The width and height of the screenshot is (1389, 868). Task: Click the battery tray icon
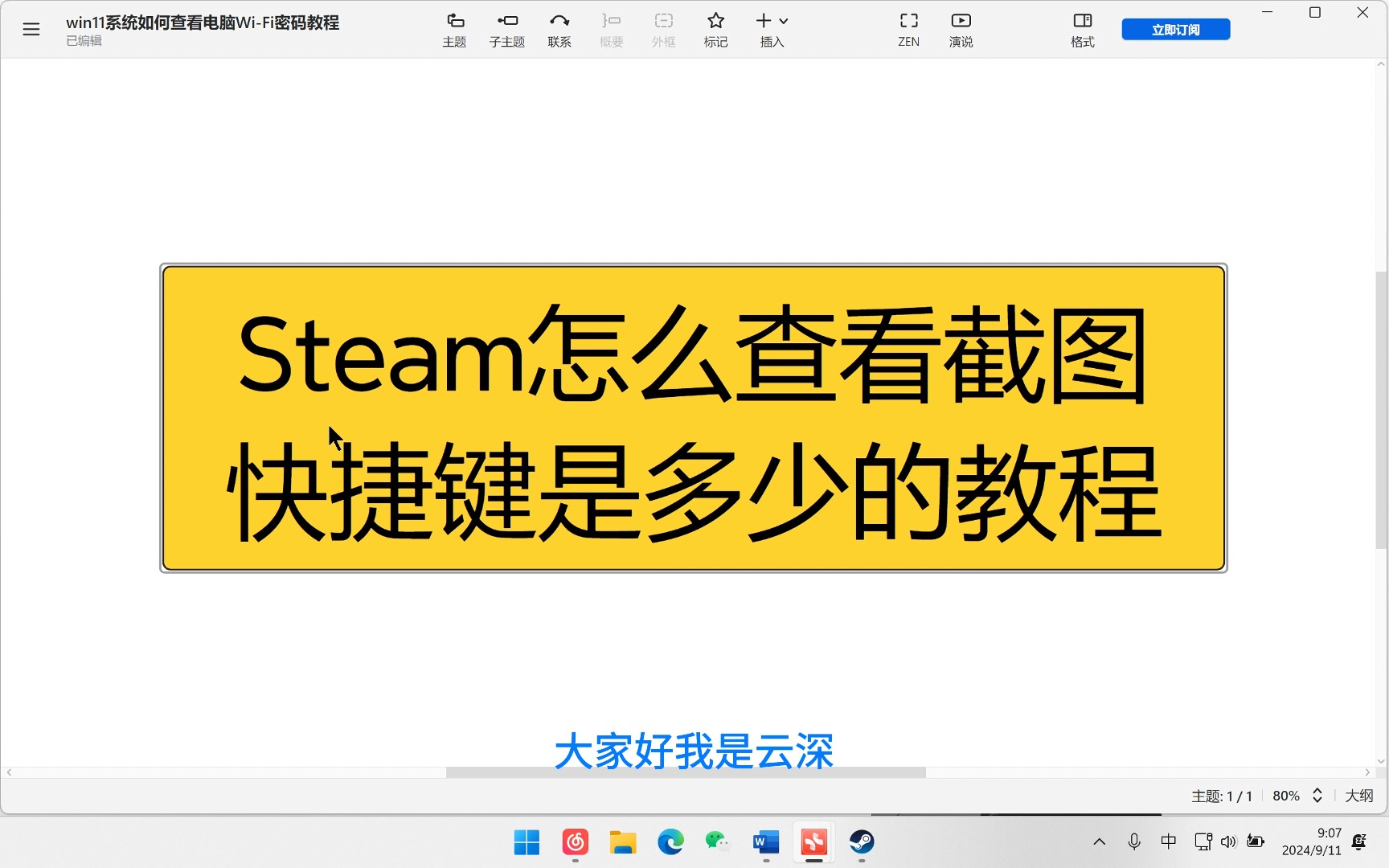click(x=1256, y=841)
